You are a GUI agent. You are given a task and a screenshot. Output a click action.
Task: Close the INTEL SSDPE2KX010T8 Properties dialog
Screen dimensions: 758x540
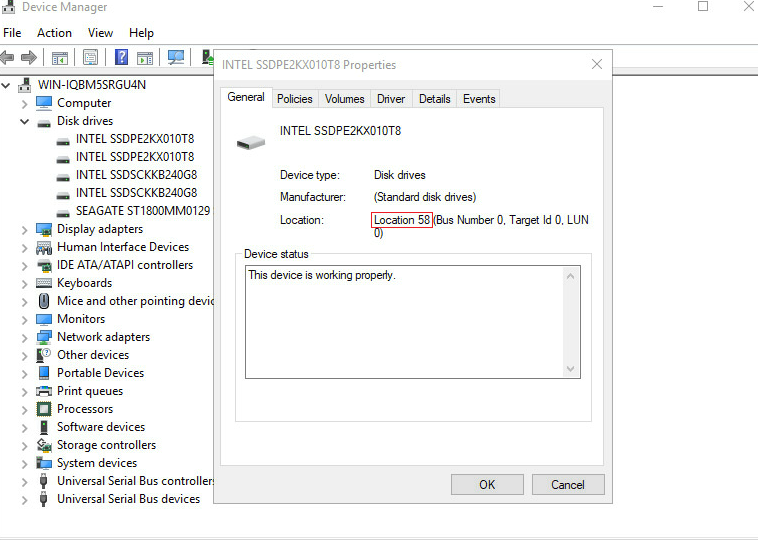[597, 64]
